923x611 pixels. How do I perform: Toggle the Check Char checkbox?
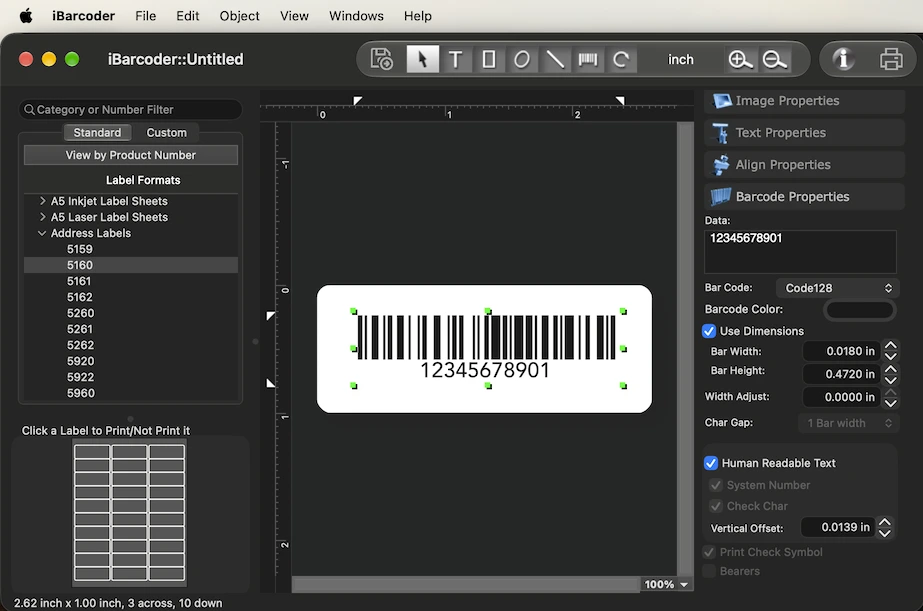716,506
